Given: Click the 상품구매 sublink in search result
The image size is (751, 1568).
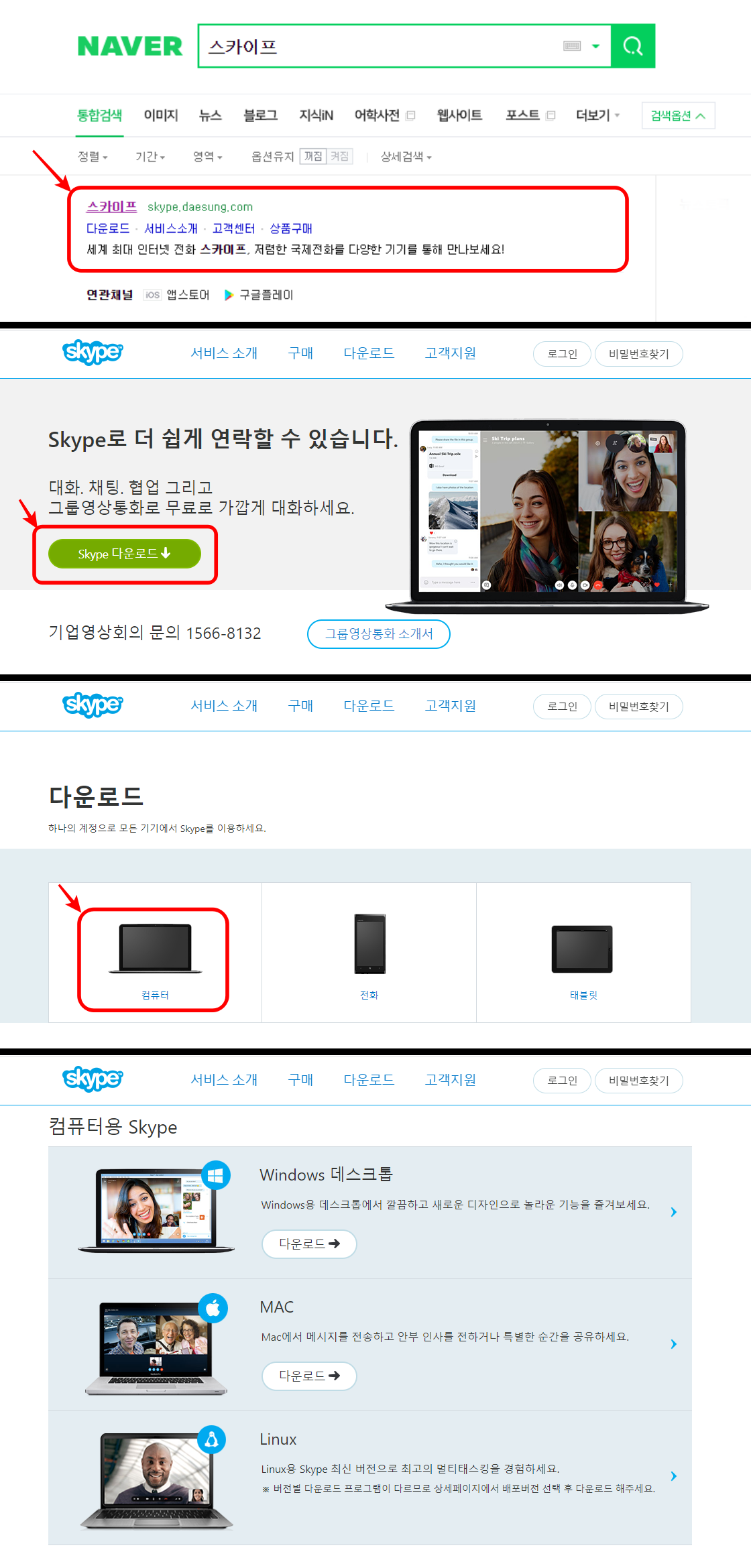Looking at the screenshot, I should (x=291, y=229).
